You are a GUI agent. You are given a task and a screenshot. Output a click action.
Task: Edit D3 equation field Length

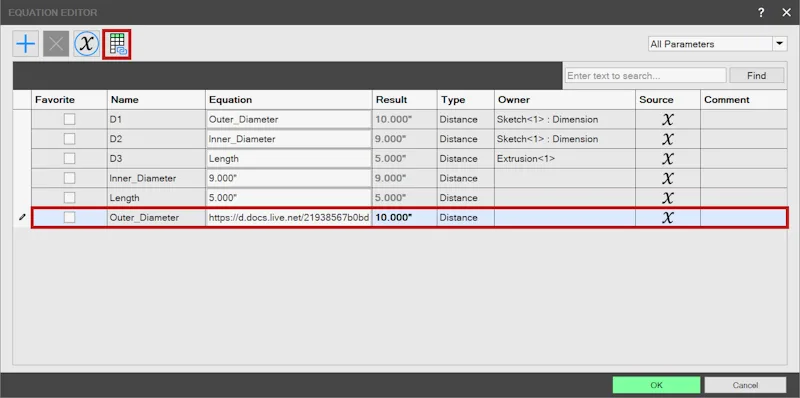click(x=289, y=159)
